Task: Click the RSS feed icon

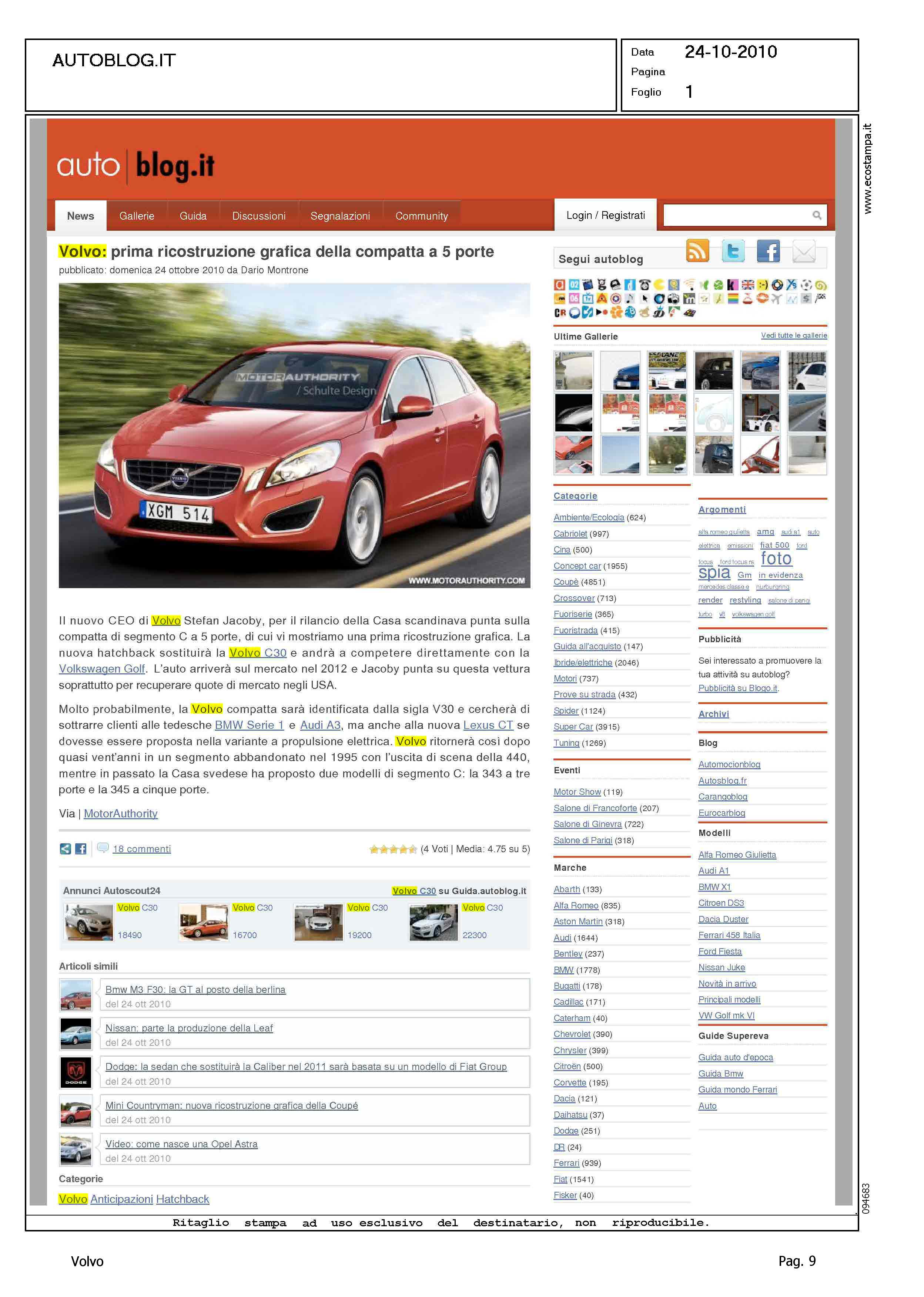Action: click(x=697, y=250)
